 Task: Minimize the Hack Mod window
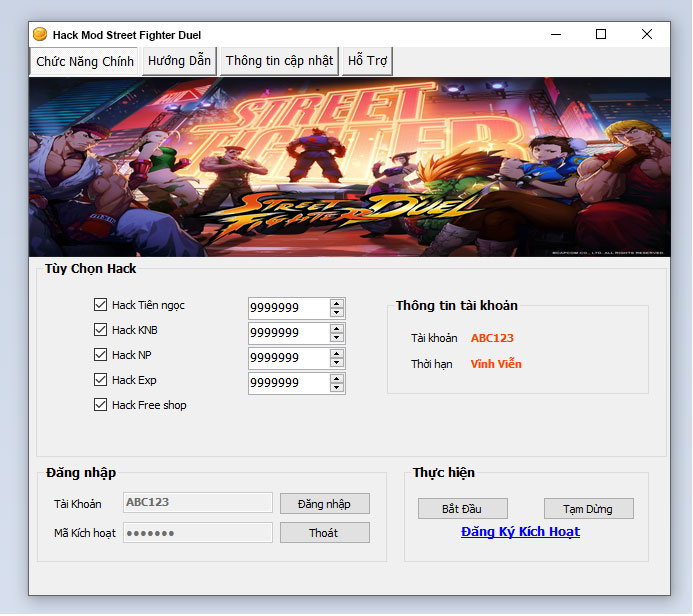pos(556,34)
